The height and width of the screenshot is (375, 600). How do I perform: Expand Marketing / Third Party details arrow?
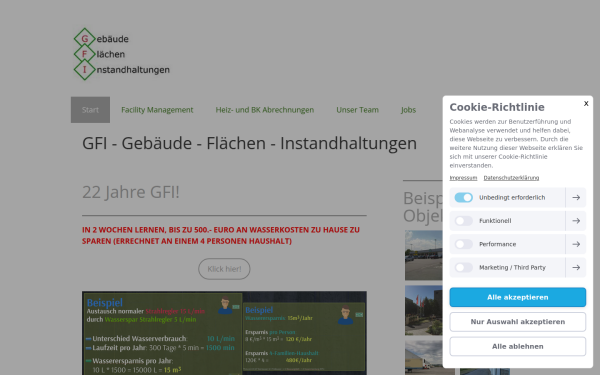click(576, 267)
